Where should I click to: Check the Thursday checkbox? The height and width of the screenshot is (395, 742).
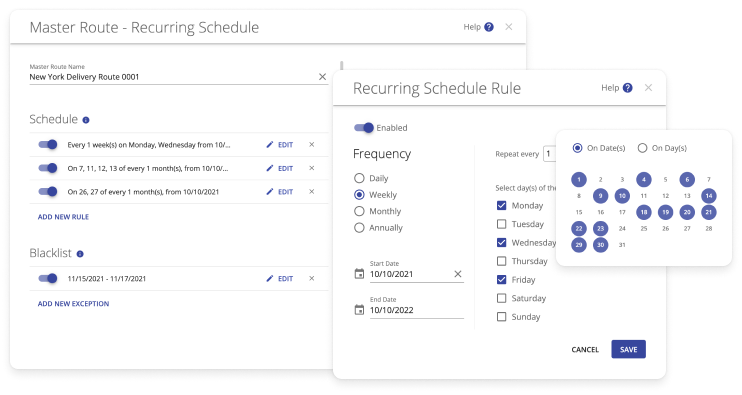coord(502,261)
